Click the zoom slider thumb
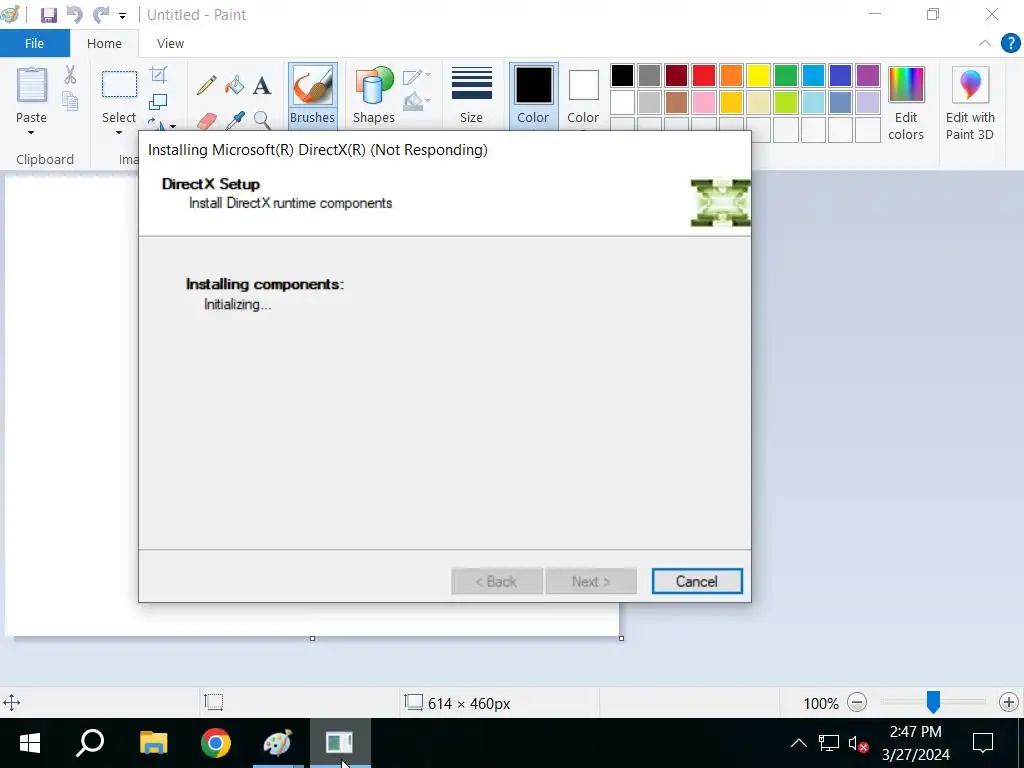1024x768 pixels. [933, 702]
